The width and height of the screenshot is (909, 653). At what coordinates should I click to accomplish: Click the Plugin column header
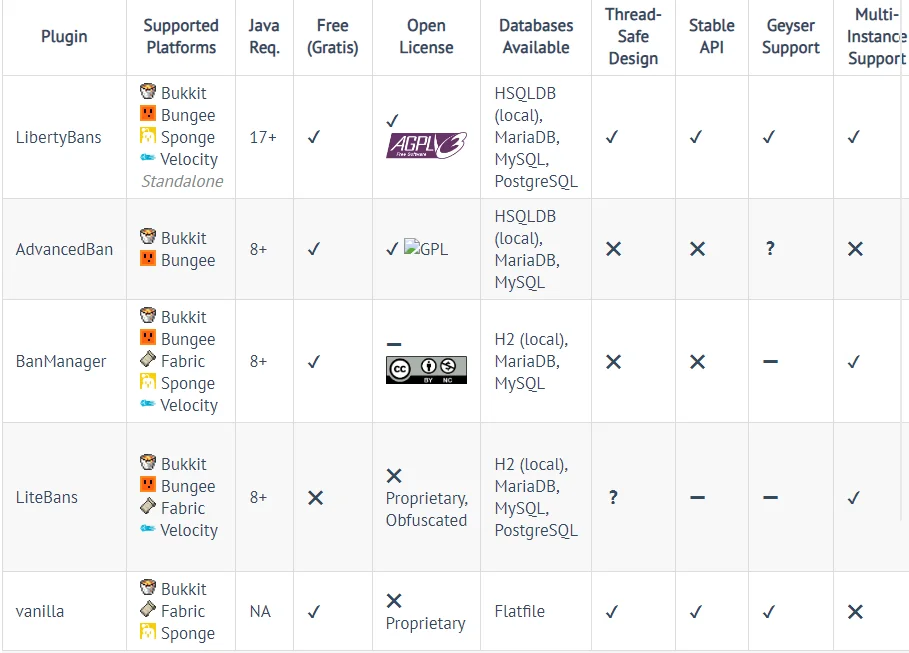tap(64, 37)
